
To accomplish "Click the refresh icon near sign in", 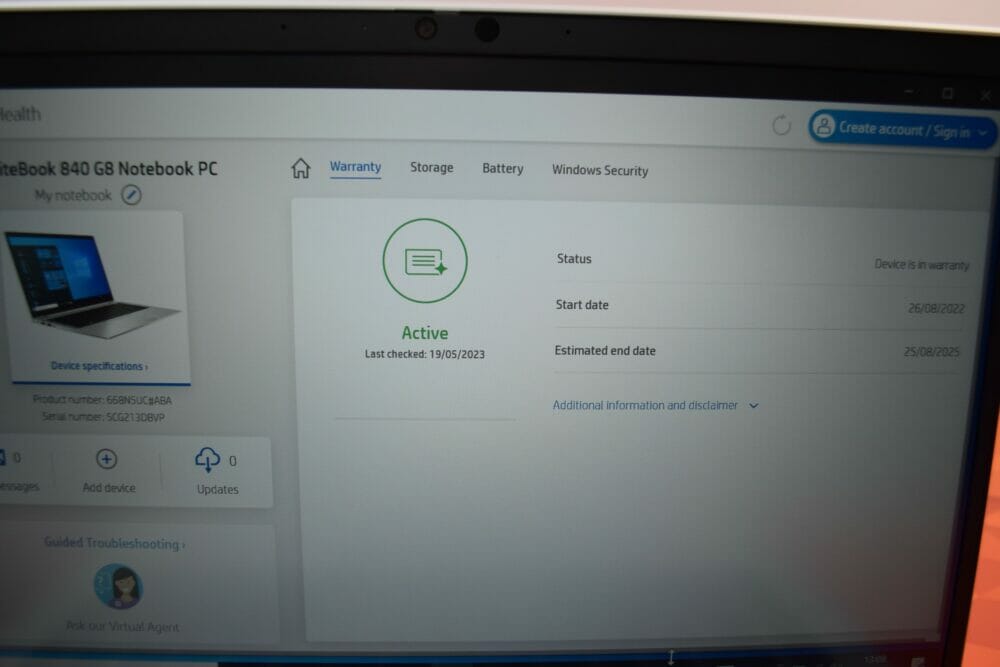I will (781, 125).
